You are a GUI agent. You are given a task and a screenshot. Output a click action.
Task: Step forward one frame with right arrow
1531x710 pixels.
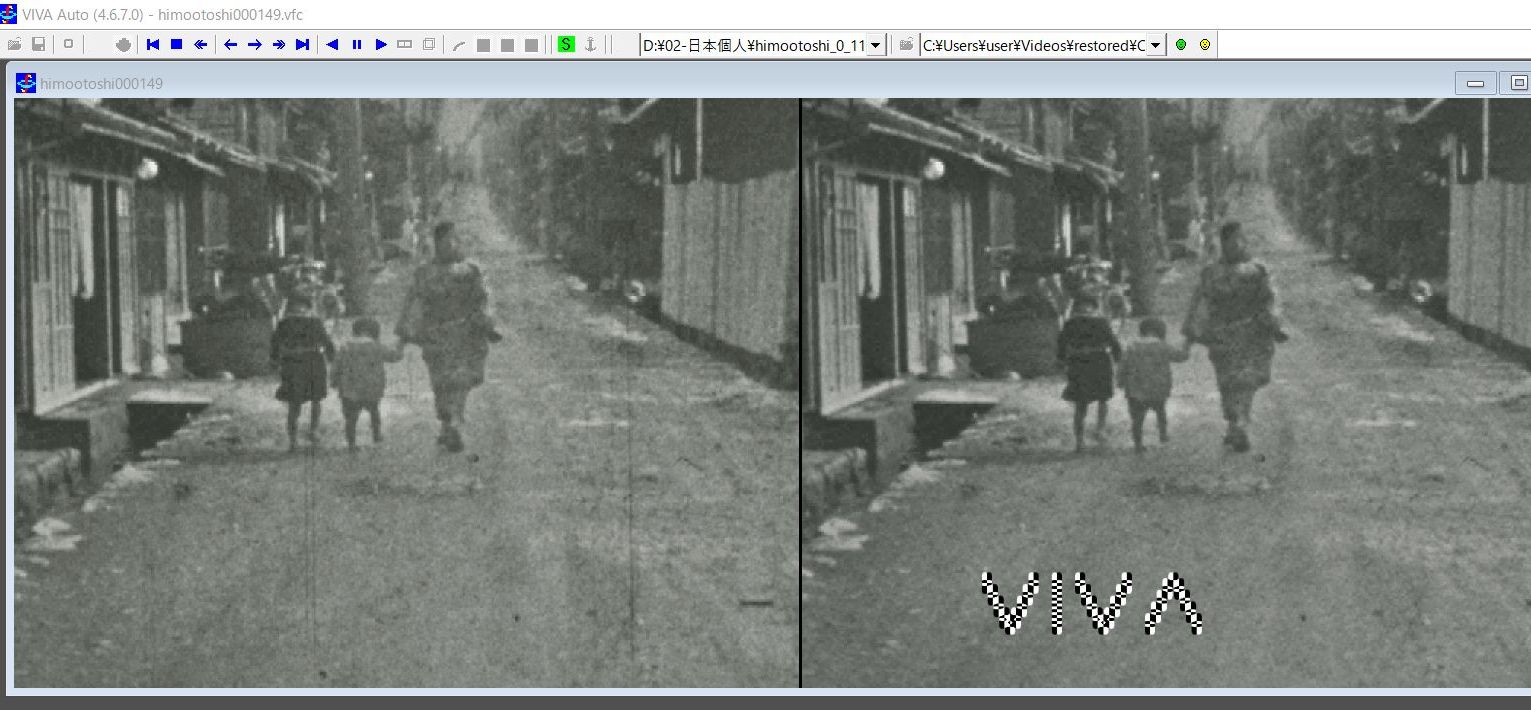tap(254, 45)
